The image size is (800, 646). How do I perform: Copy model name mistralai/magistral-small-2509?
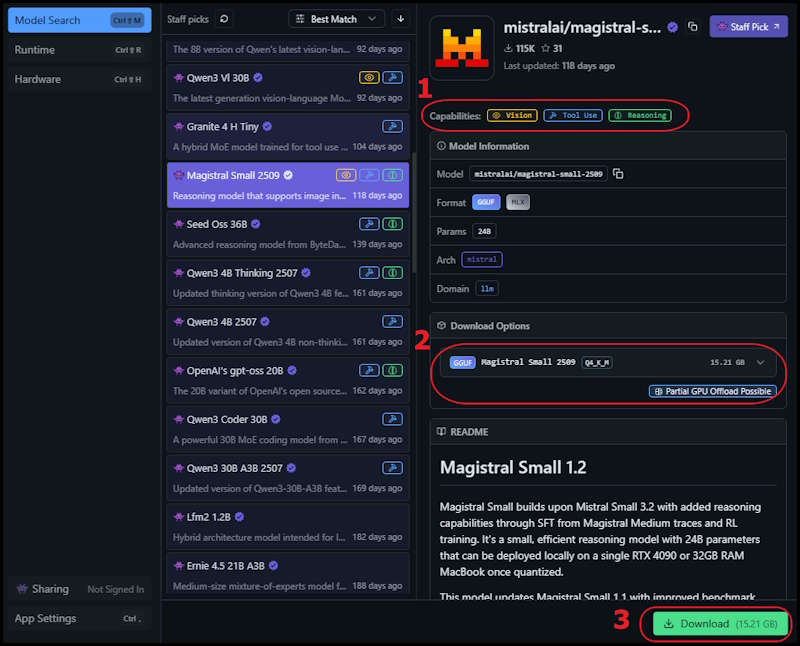(x=618, y=174)
